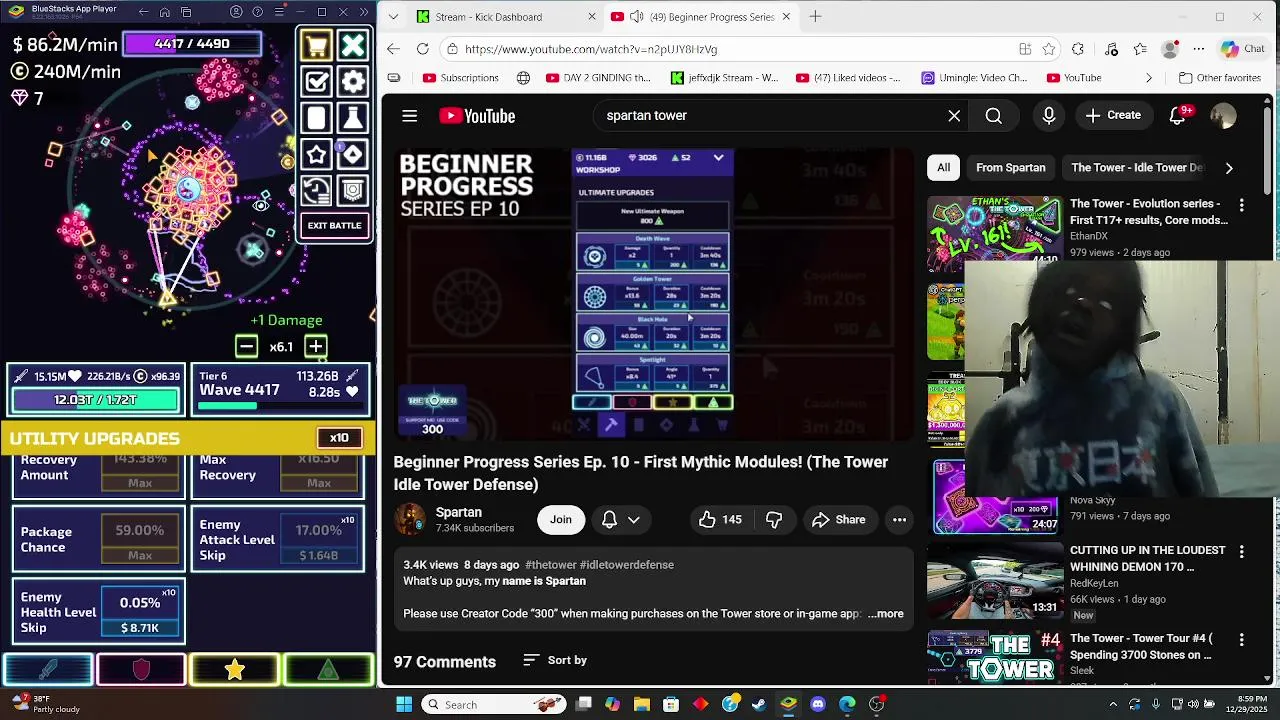Click Join on Spartan channel

(x=561, y=520)
